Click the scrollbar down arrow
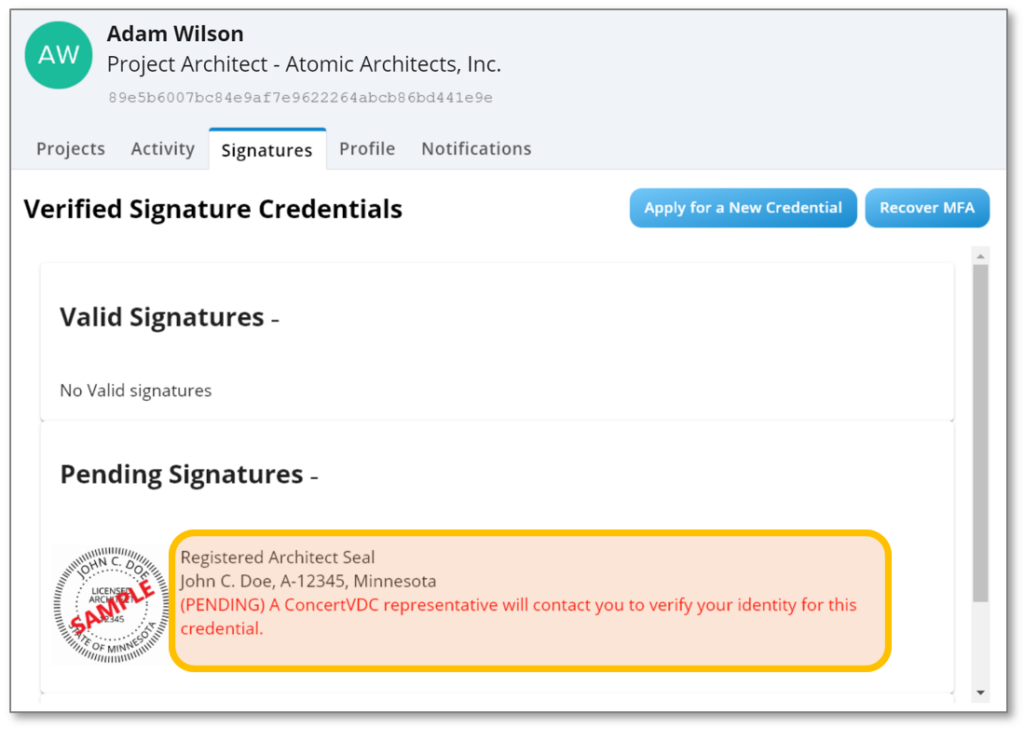This screenshot has width=1024, height=729. pos(981,692)
